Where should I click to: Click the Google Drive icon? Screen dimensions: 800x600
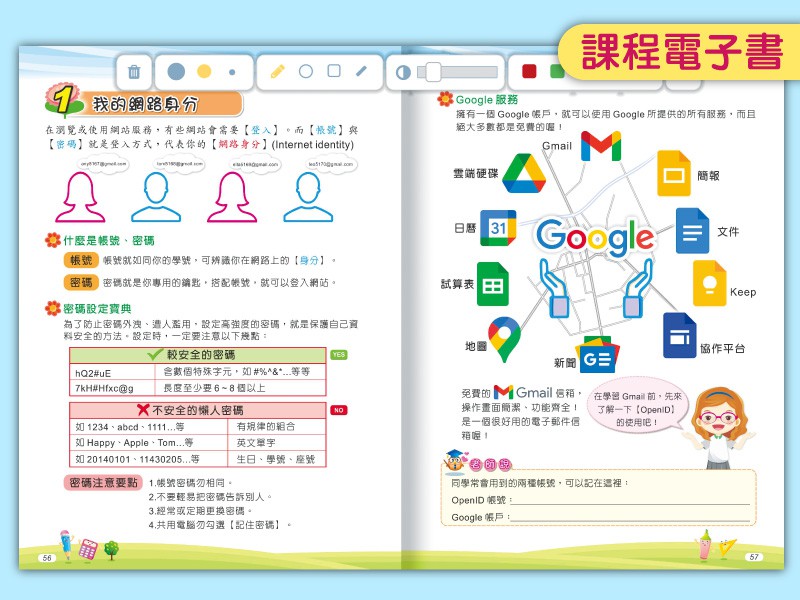click(521, 174)
